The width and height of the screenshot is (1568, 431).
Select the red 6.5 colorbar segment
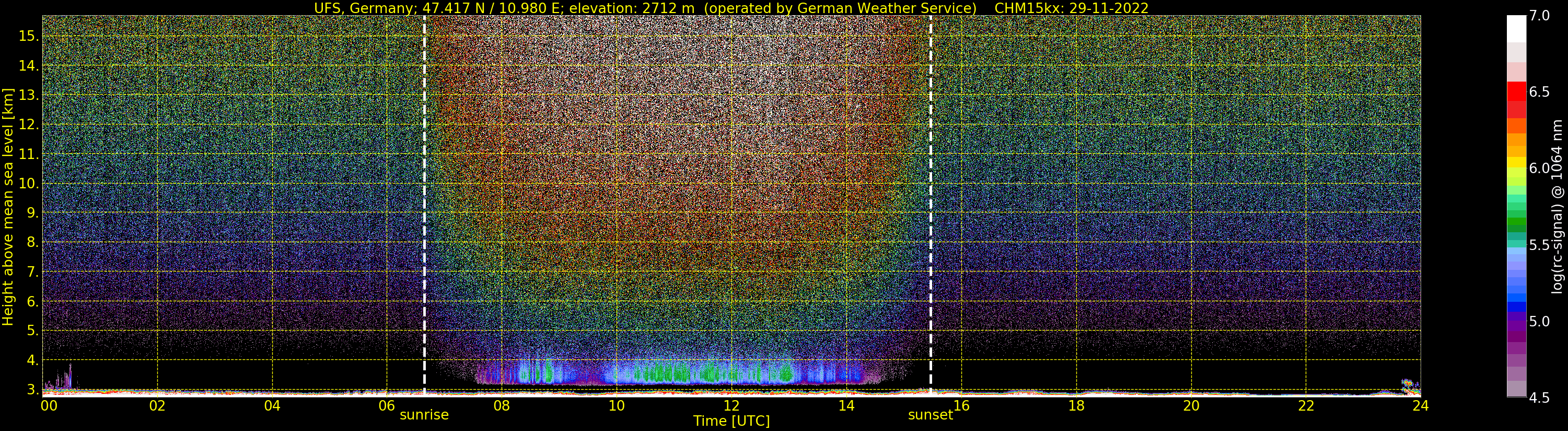point(1516,91)
